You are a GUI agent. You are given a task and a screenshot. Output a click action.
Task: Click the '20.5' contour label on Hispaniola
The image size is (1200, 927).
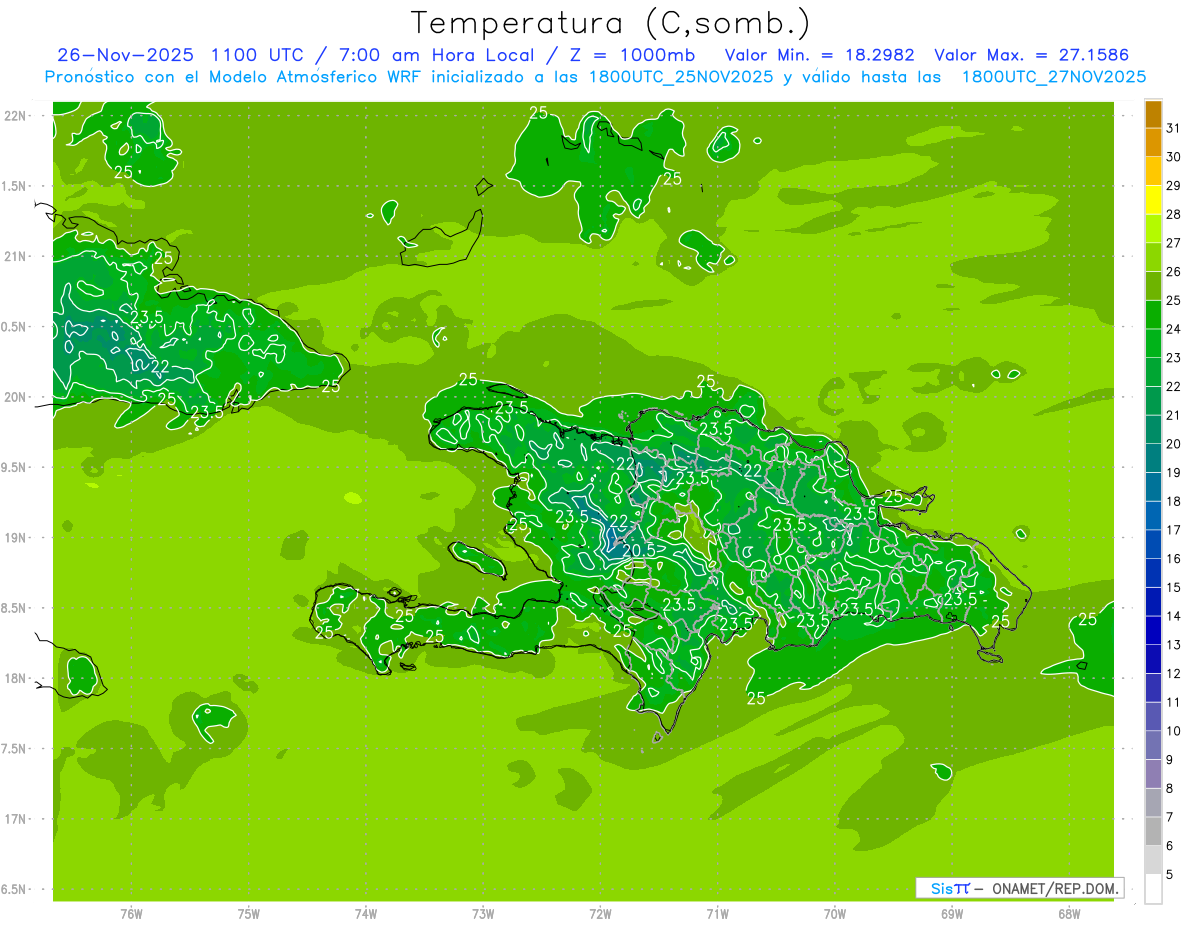[639, 550]
